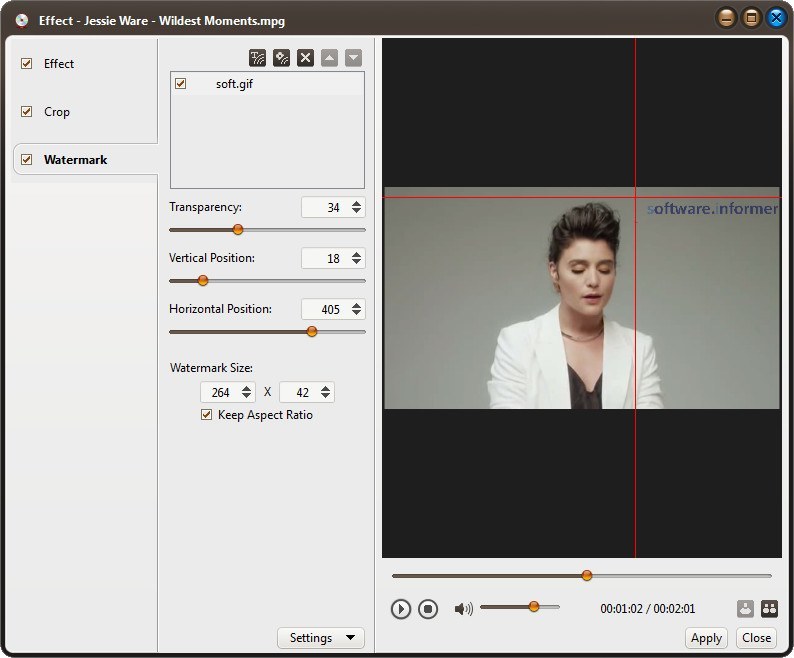This screenshot has height=658, width=794.
Task: Decrease the Horizontal Position value
Action: click(x=356, y=313)
